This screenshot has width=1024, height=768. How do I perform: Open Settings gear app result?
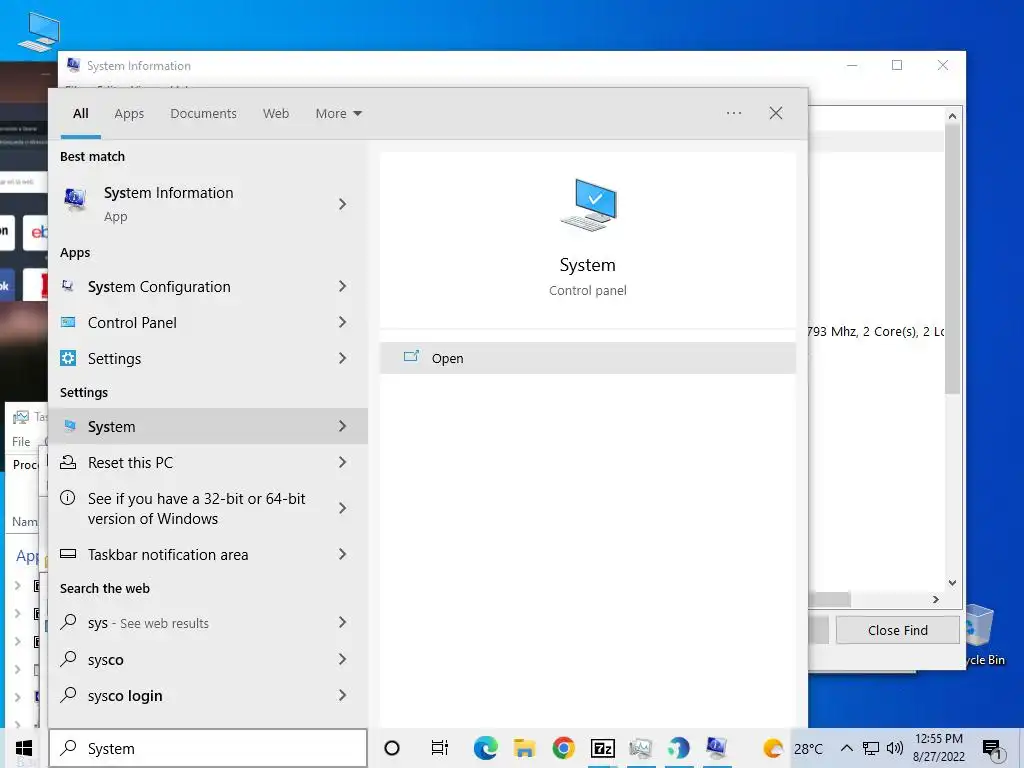(x=208, y=359)
